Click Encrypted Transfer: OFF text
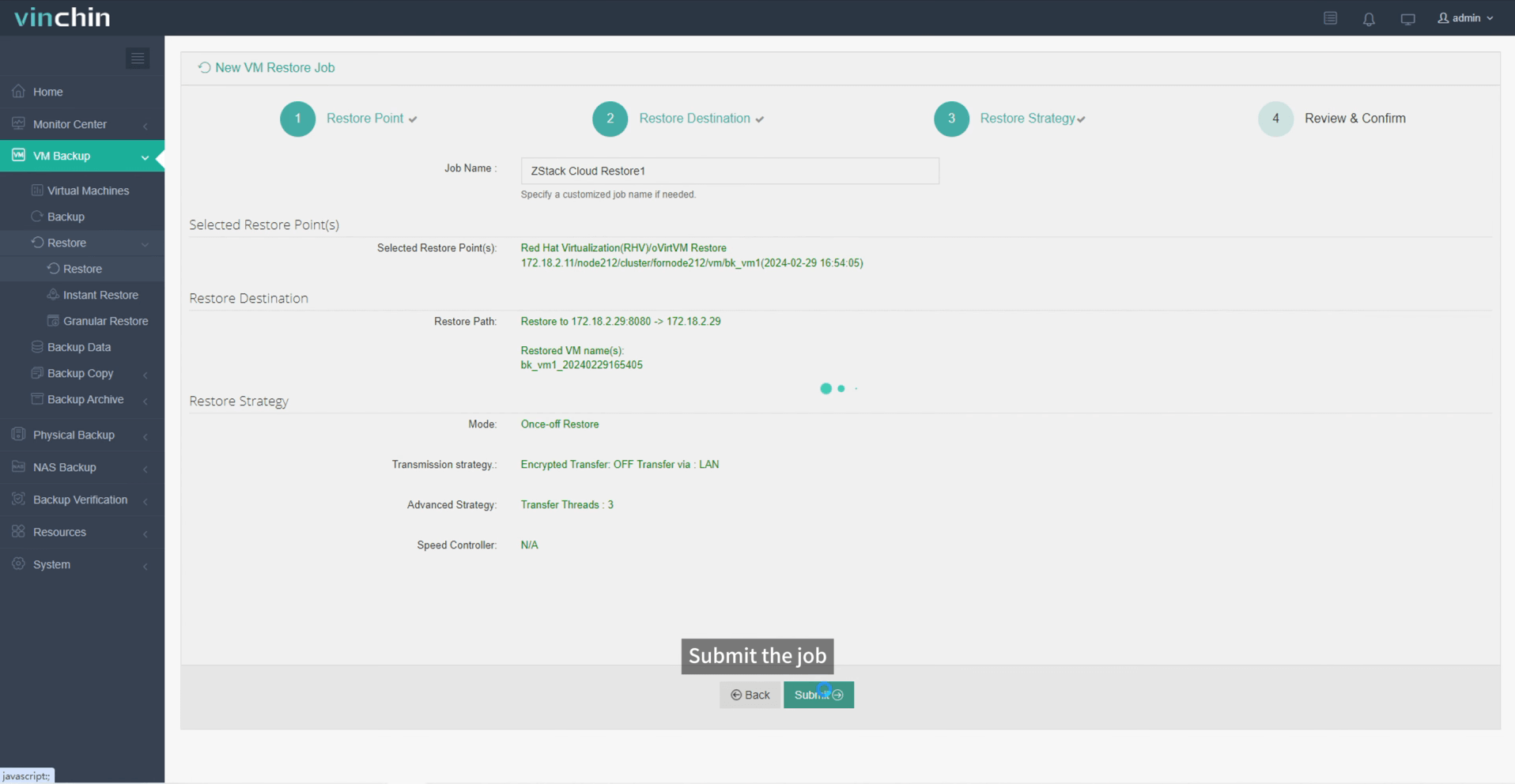 [577, 465]
